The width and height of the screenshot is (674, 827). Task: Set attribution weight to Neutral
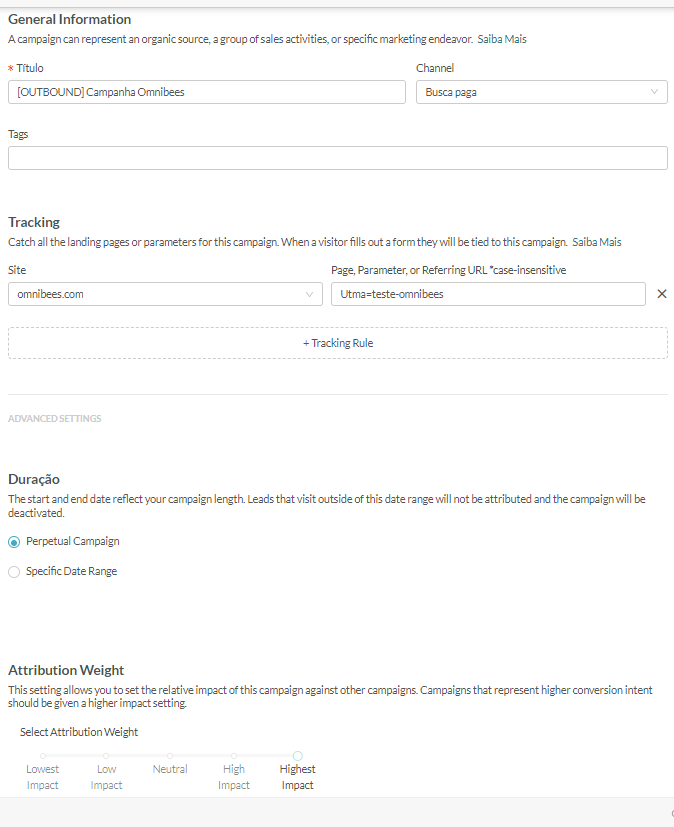coord(170,756)
